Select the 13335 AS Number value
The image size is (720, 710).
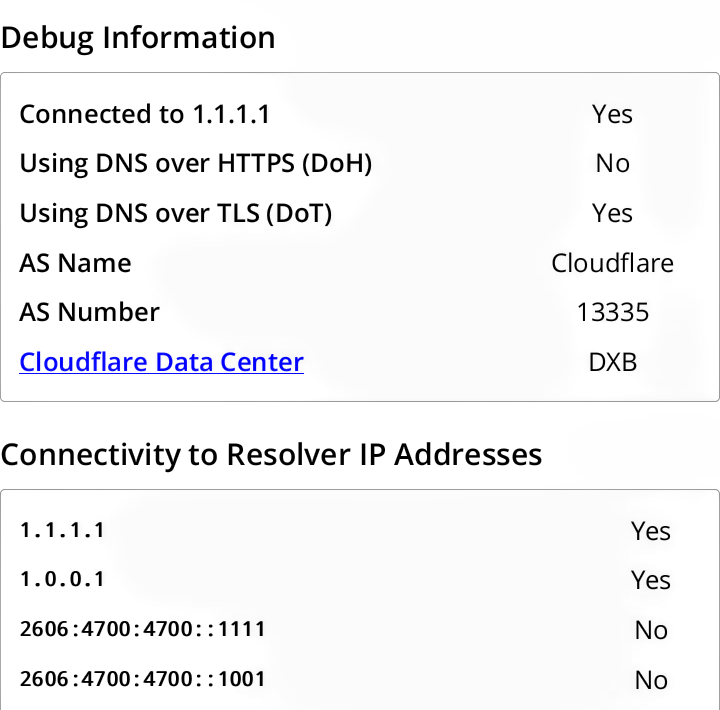612,312
